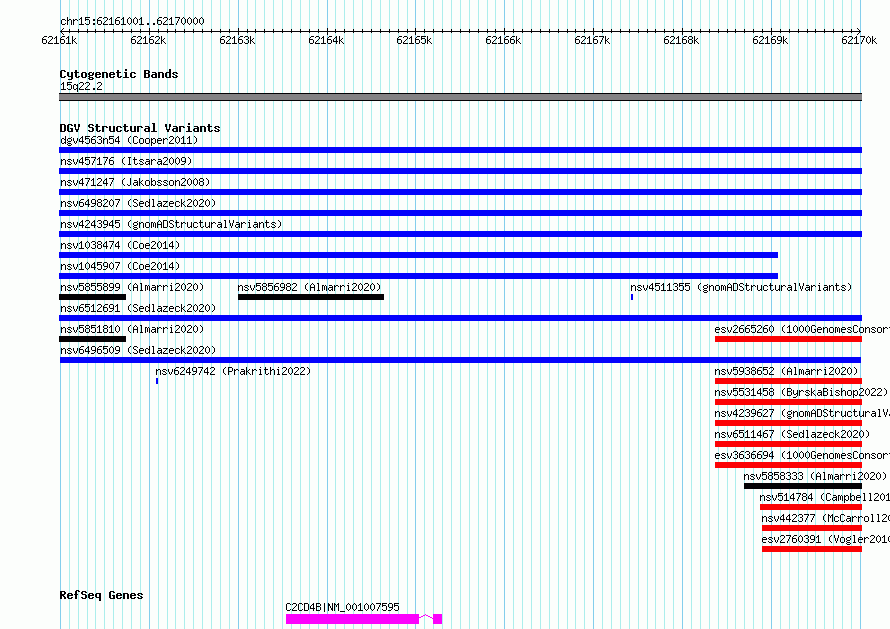Click the black bar under nsv5856982
This screenshot has height=629, width=890.
click(x=311, y=297)
